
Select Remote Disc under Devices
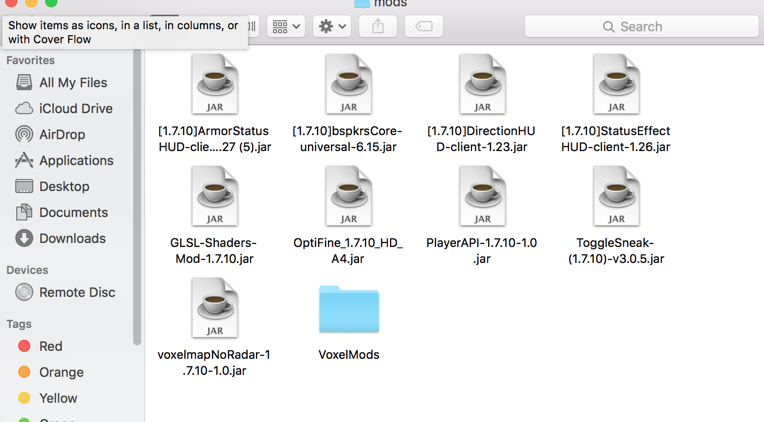[66, 292]
